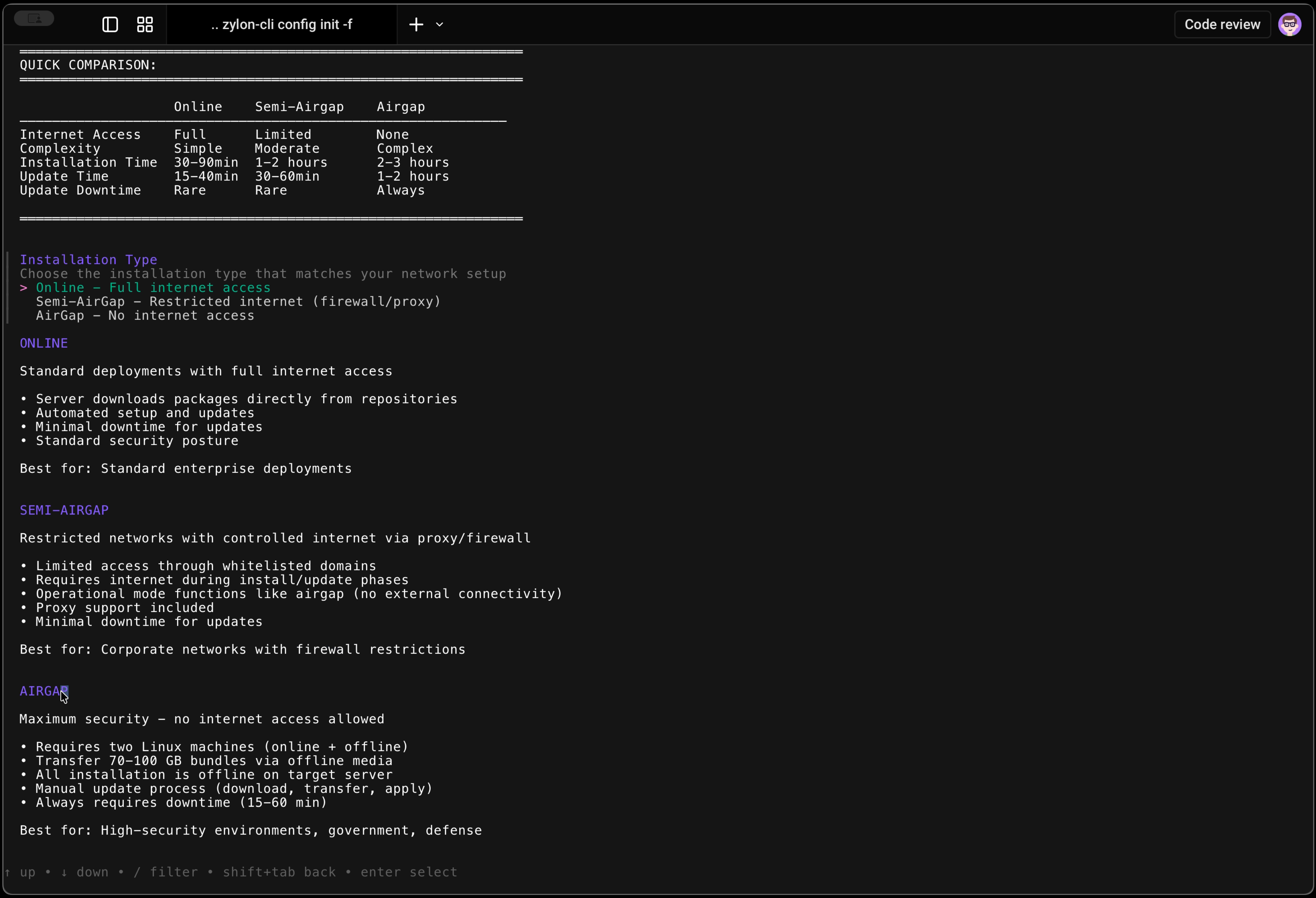The width and height of the screenshot is (1316, 898).
Task: Click the SEMI-AIRGAP section heading
Action: [x=64, y=510]
